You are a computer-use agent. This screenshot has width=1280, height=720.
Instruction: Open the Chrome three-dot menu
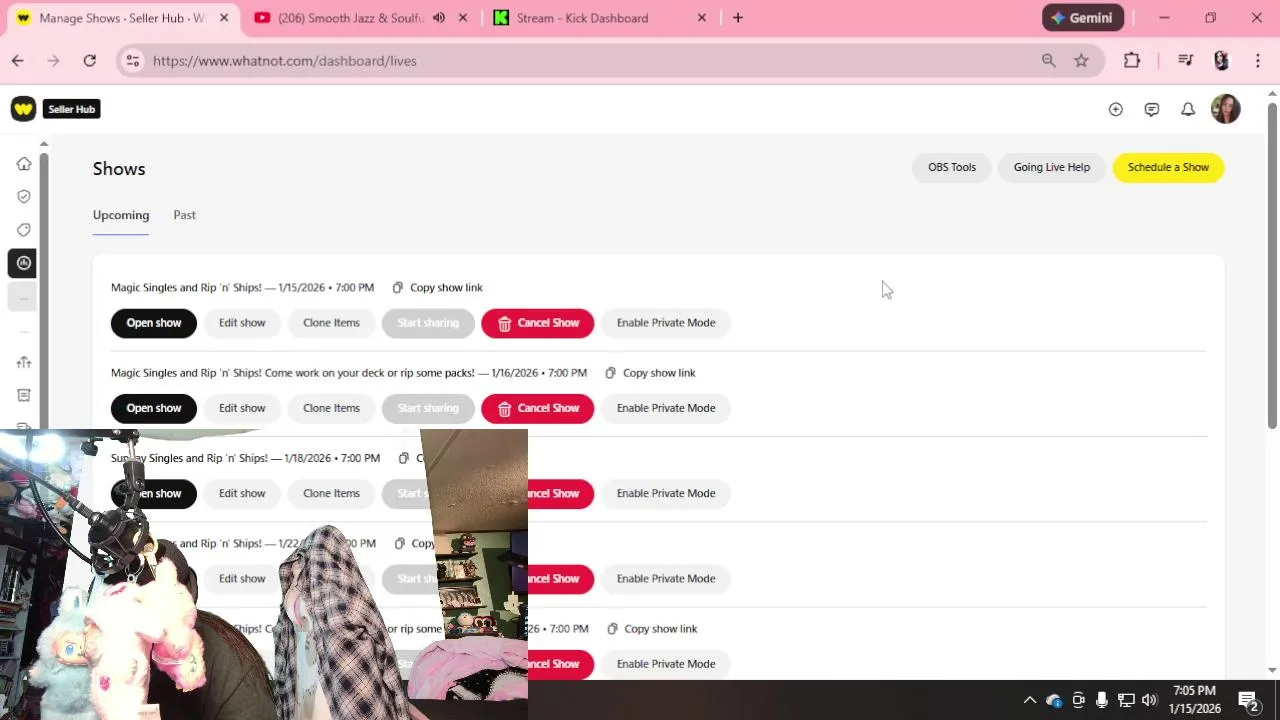pyautogui.click(x=1258, y=61)
